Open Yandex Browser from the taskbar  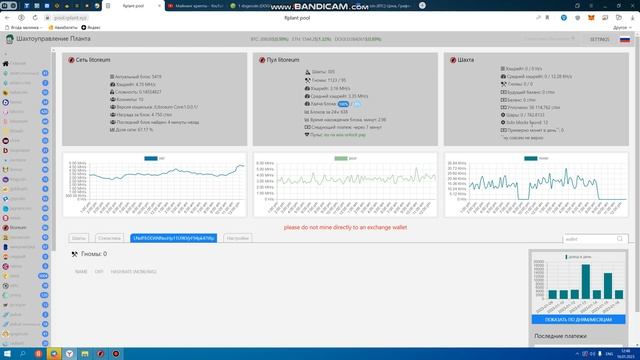coord(69,354)
